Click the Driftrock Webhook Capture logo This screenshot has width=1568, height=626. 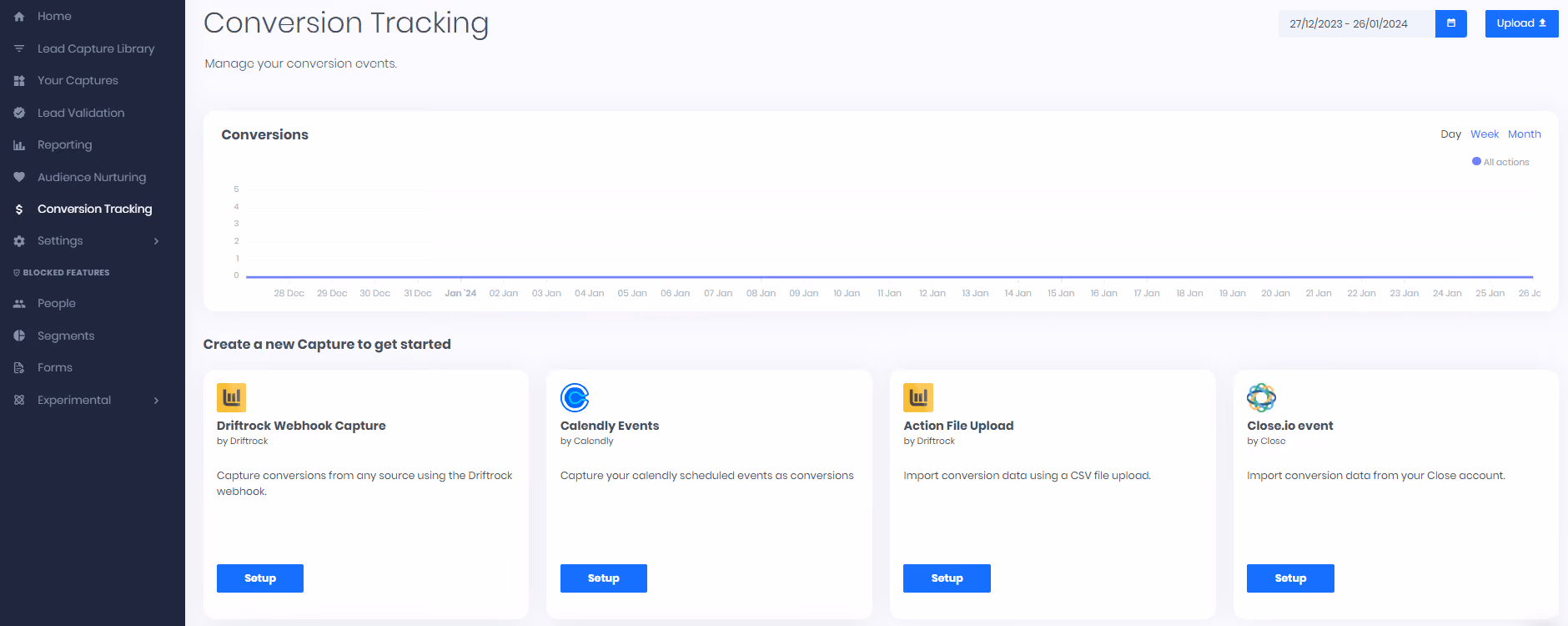point(231,397)
